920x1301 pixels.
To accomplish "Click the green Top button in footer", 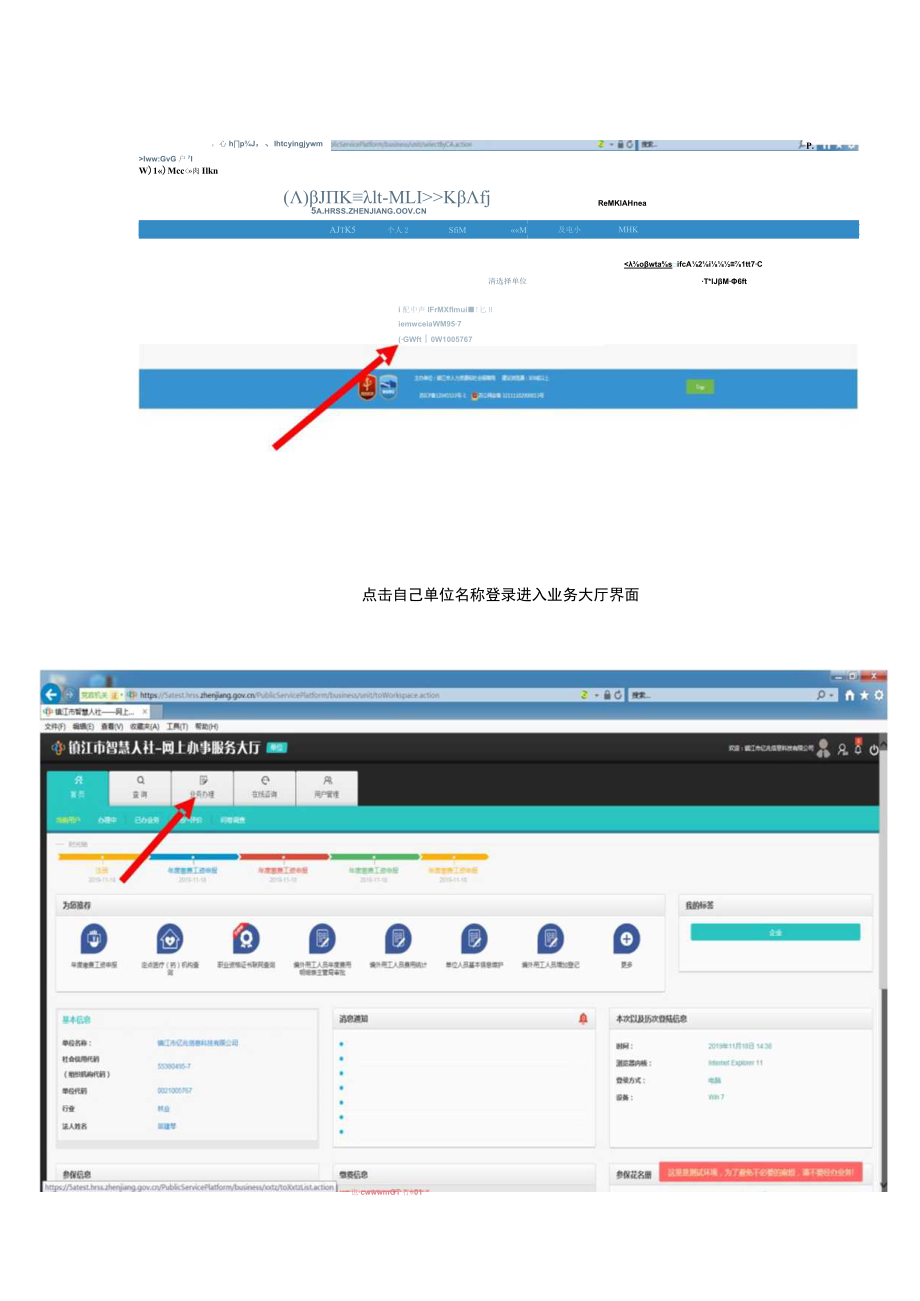I will point(700,386).
